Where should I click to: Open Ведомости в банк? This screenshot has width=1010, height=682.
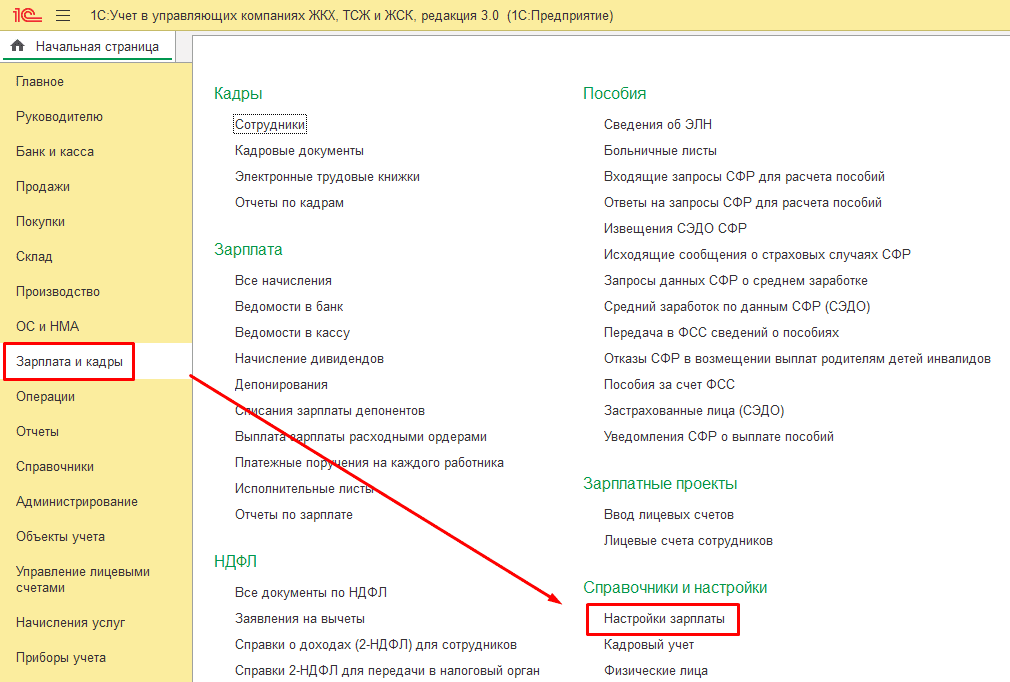point(289,307)
